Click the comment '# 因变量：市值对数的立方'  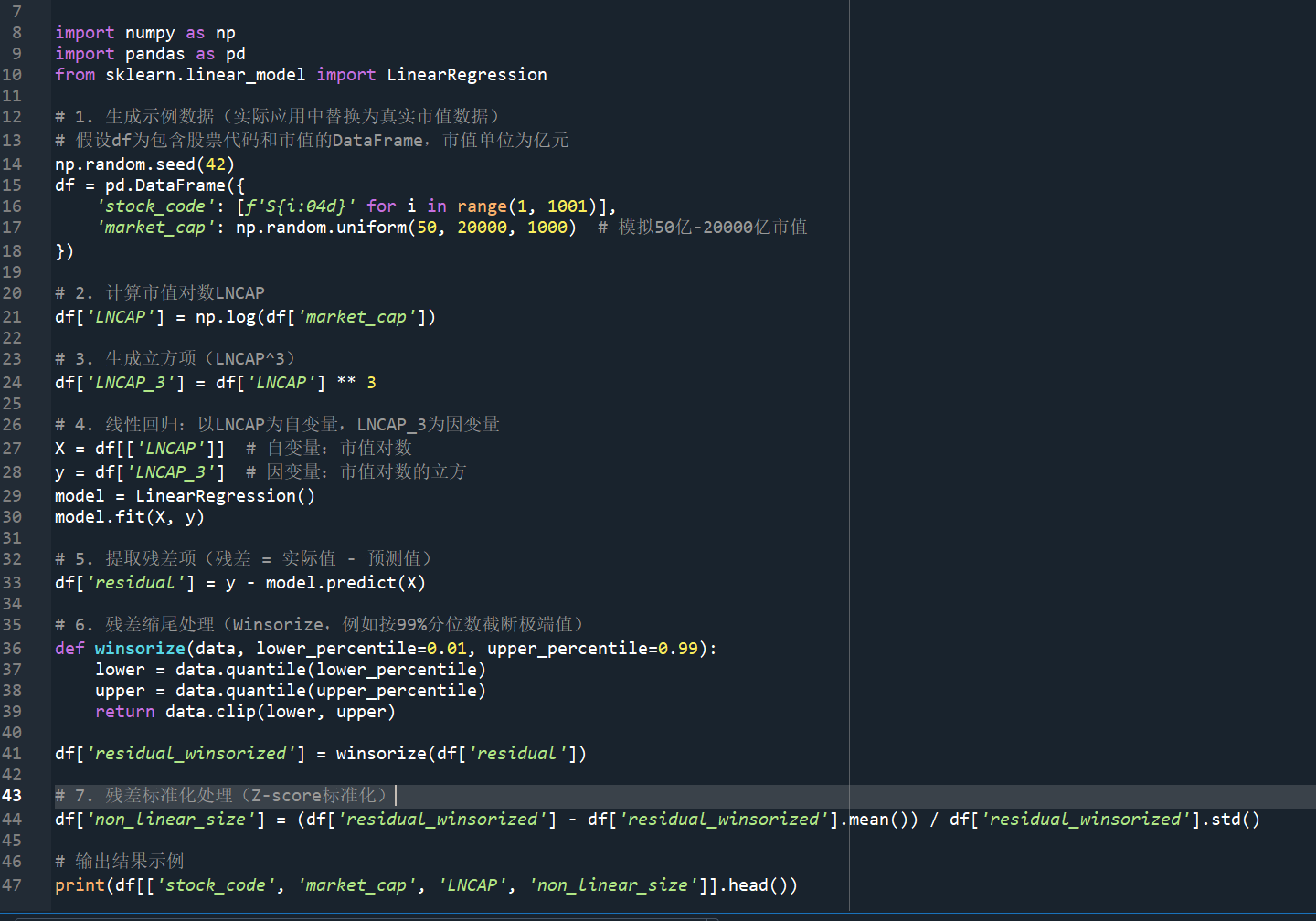coord(356,472)
